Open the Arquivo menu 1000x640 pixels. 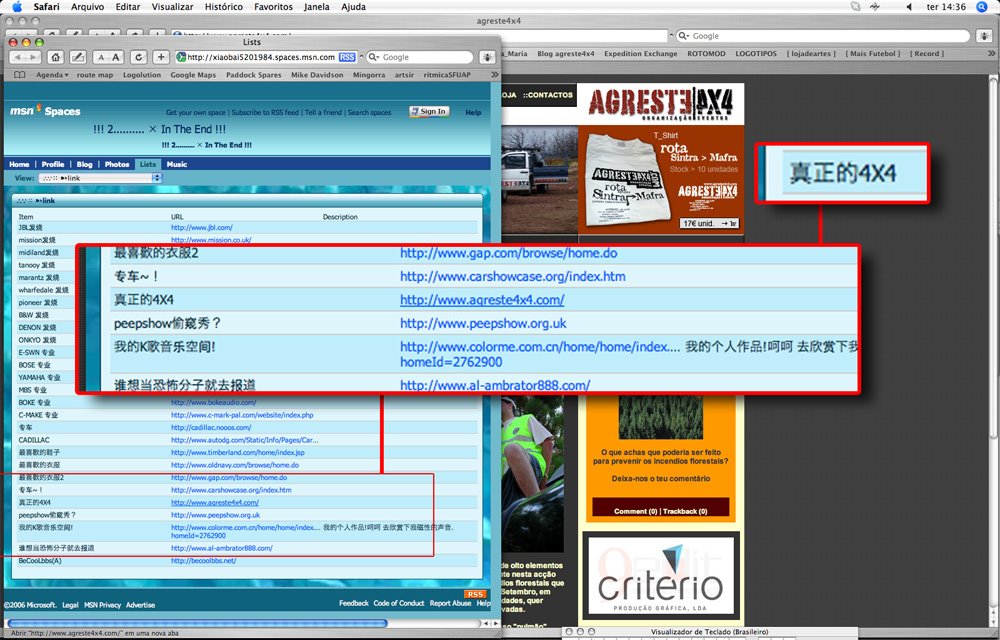87,6
